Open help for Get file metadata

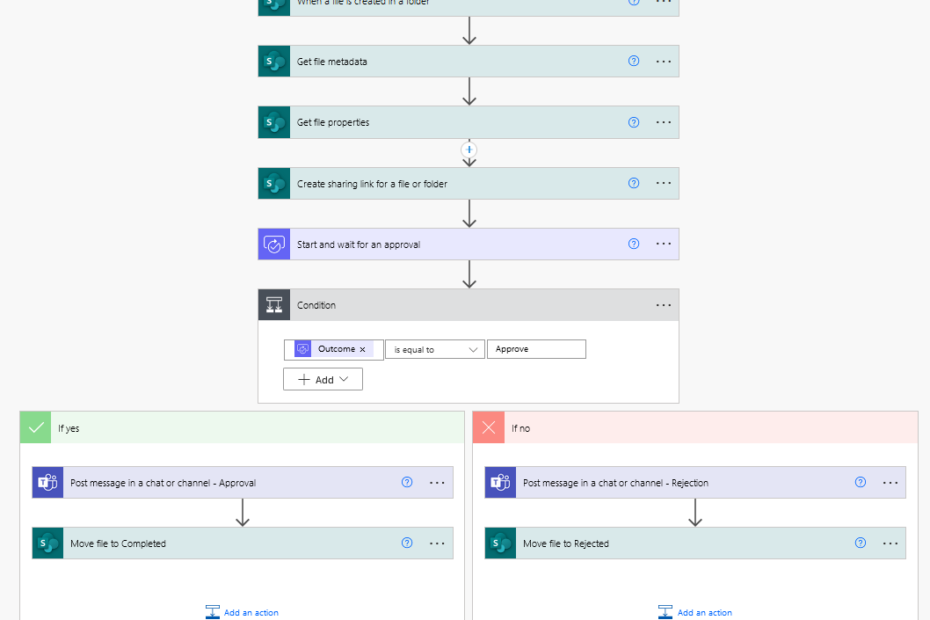point(633,61)
